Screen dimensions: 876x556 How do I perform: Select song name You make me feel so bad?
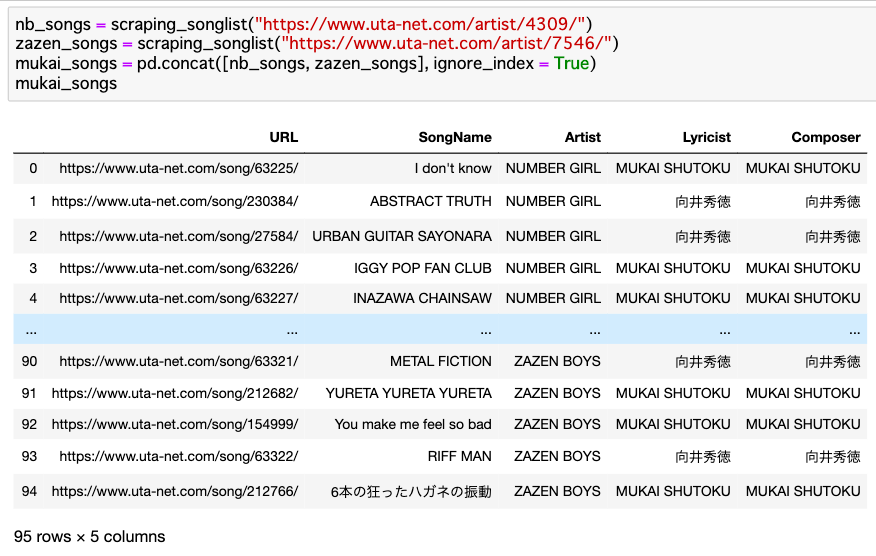pyautogui.click(x=413, y=425)
